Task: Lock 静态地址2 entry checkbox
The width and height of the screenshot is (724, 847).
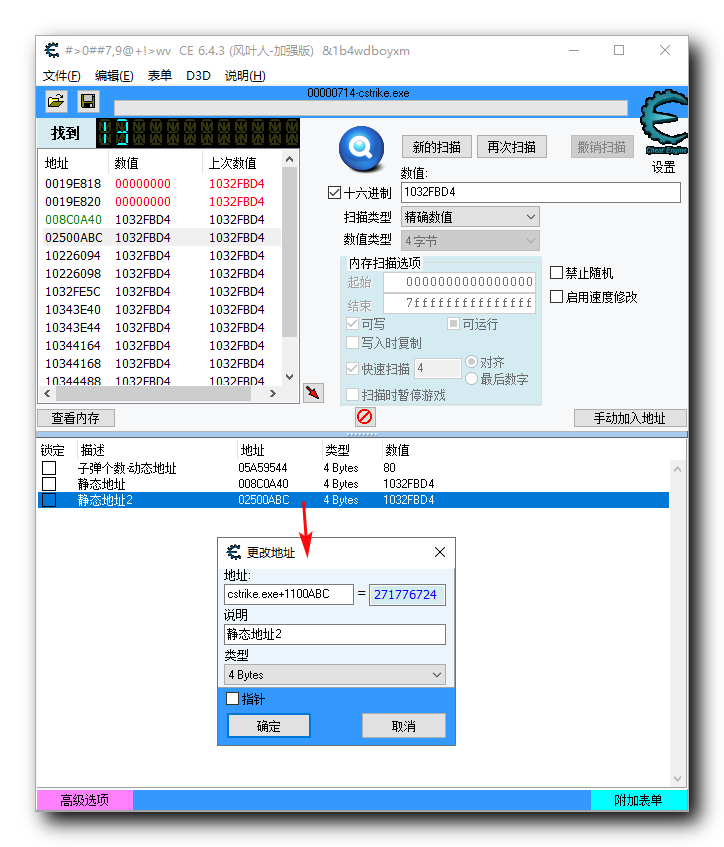Action: [x=49, y=500]
